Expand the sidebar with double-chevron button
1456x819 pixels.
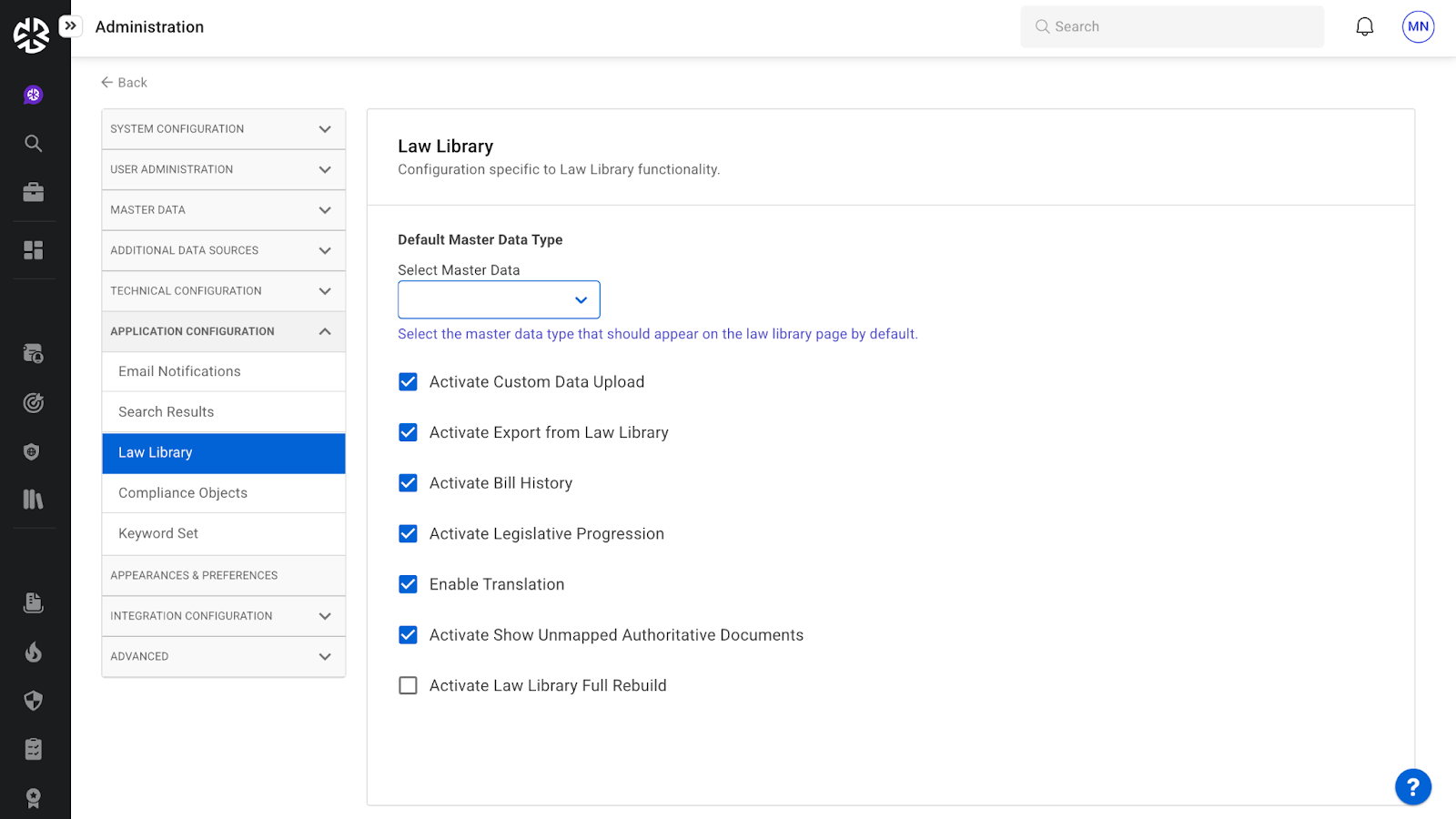click(71, 26)
